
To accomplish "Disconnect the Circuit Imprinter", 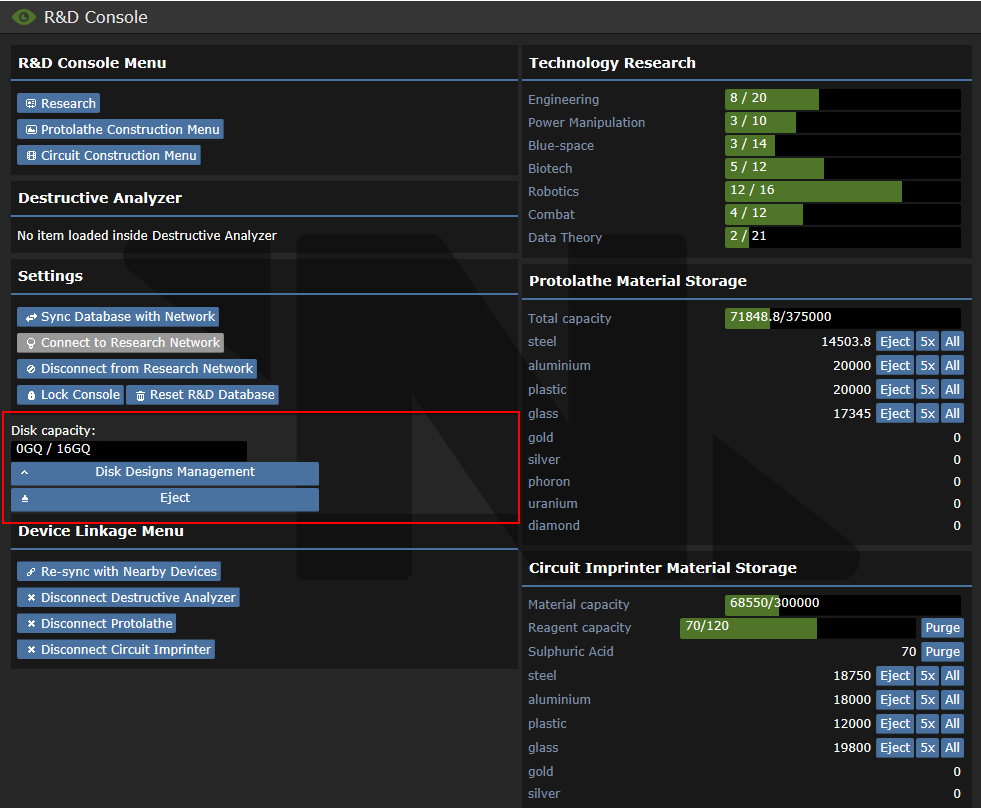I will (x=116, y=650).
